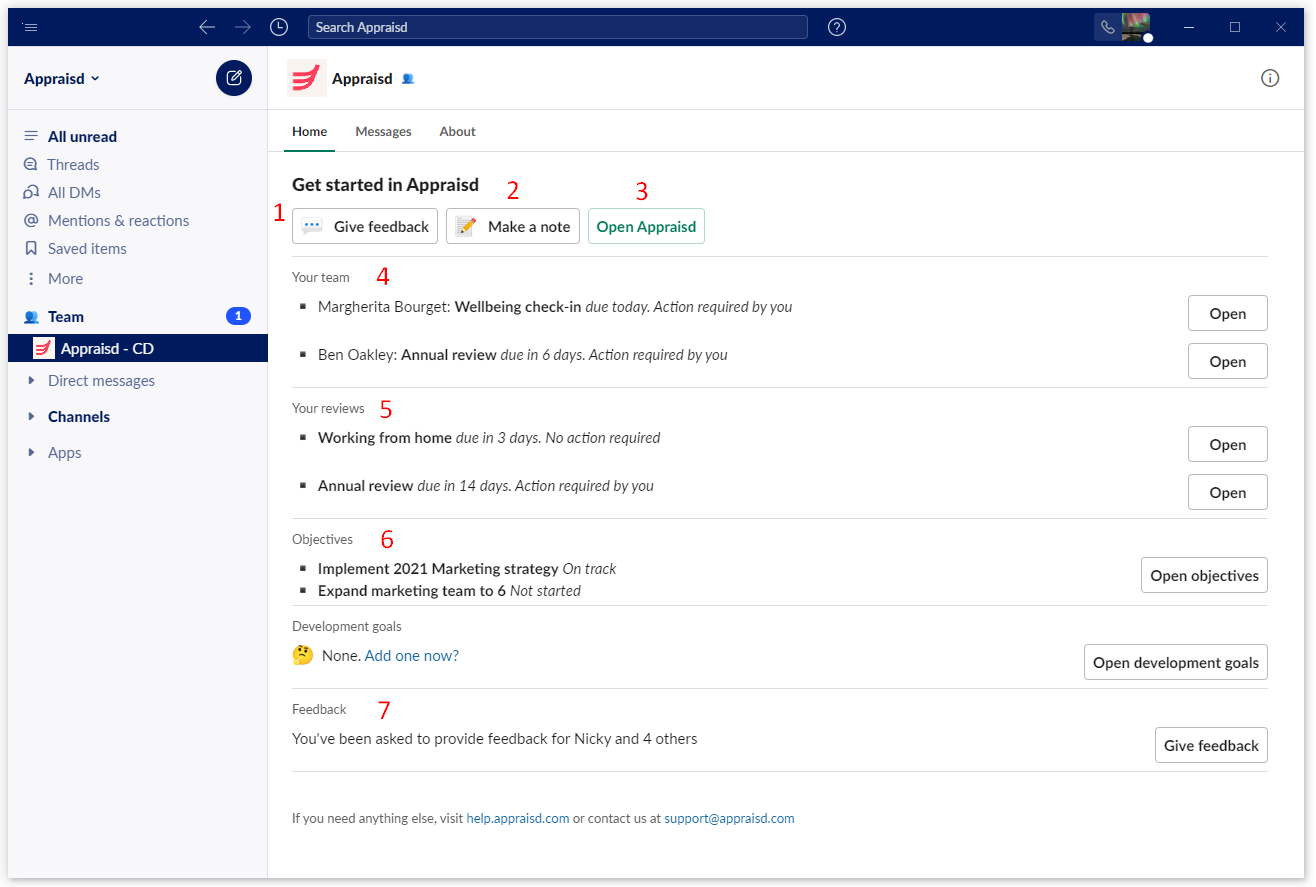Open Margherita Bourget's Wellbeing check-in

pyautogui.click(x=1227, y=313)
